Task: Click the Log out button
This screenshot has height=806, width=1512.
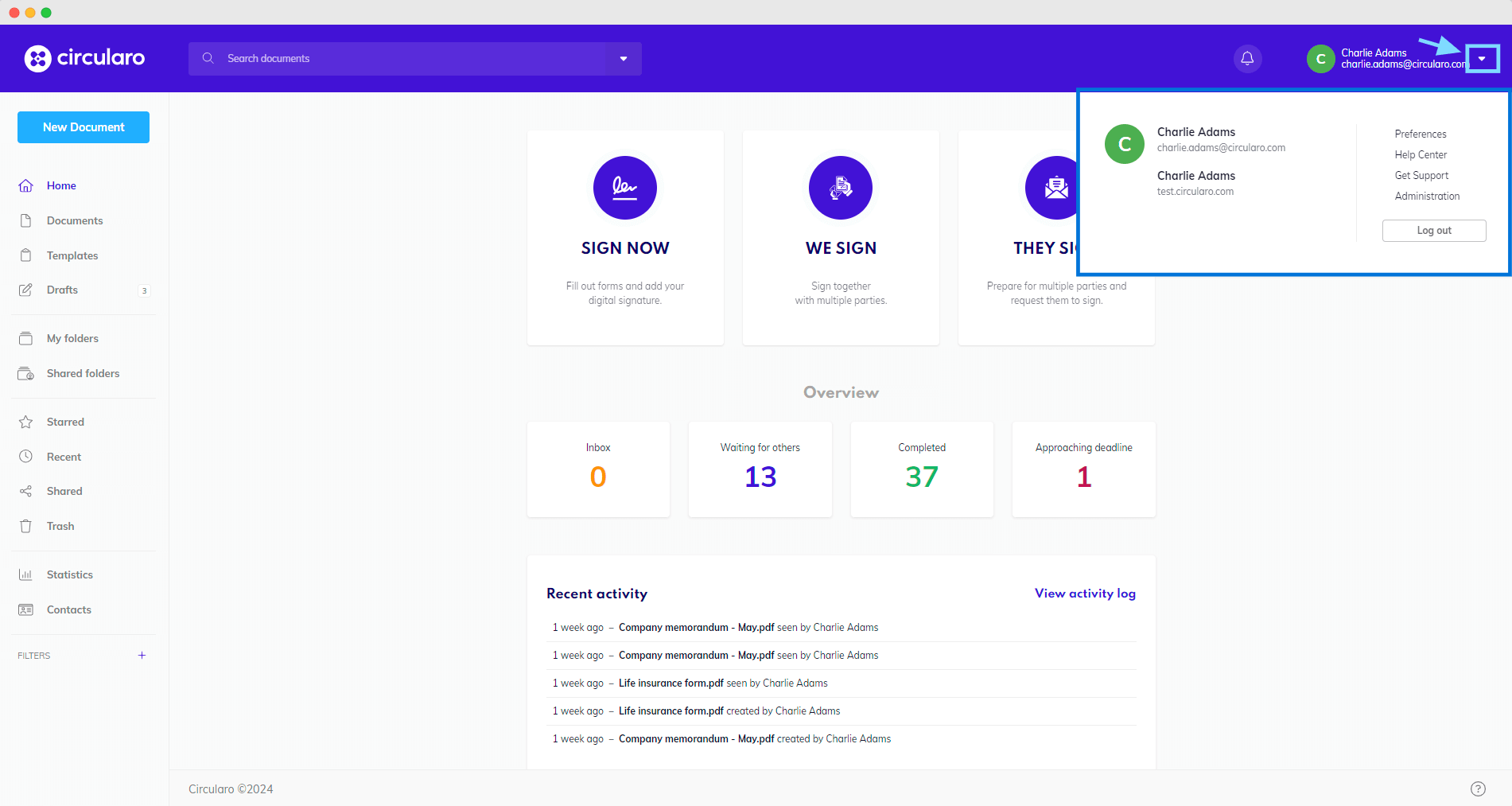Action: [1433, 230]
